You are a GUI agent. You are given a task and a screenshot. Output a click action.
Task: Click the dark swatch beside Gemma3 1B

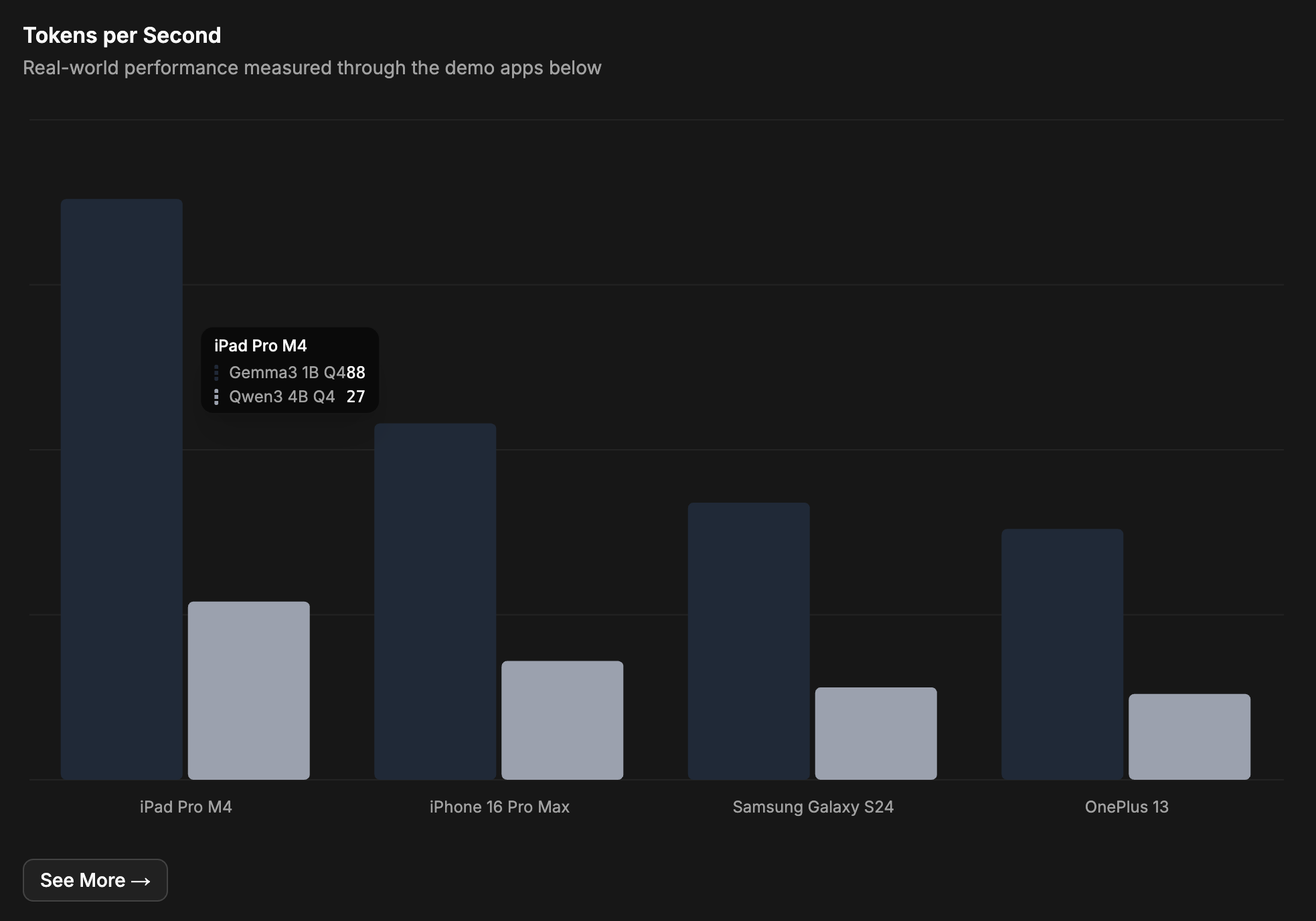click(216, 373)
